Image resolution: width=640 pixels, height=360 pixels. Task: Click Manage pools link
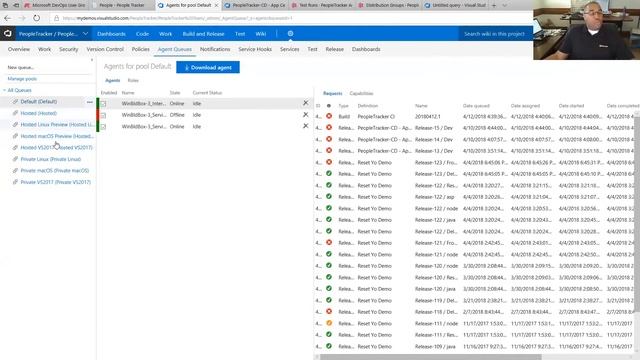click(22, 79)
